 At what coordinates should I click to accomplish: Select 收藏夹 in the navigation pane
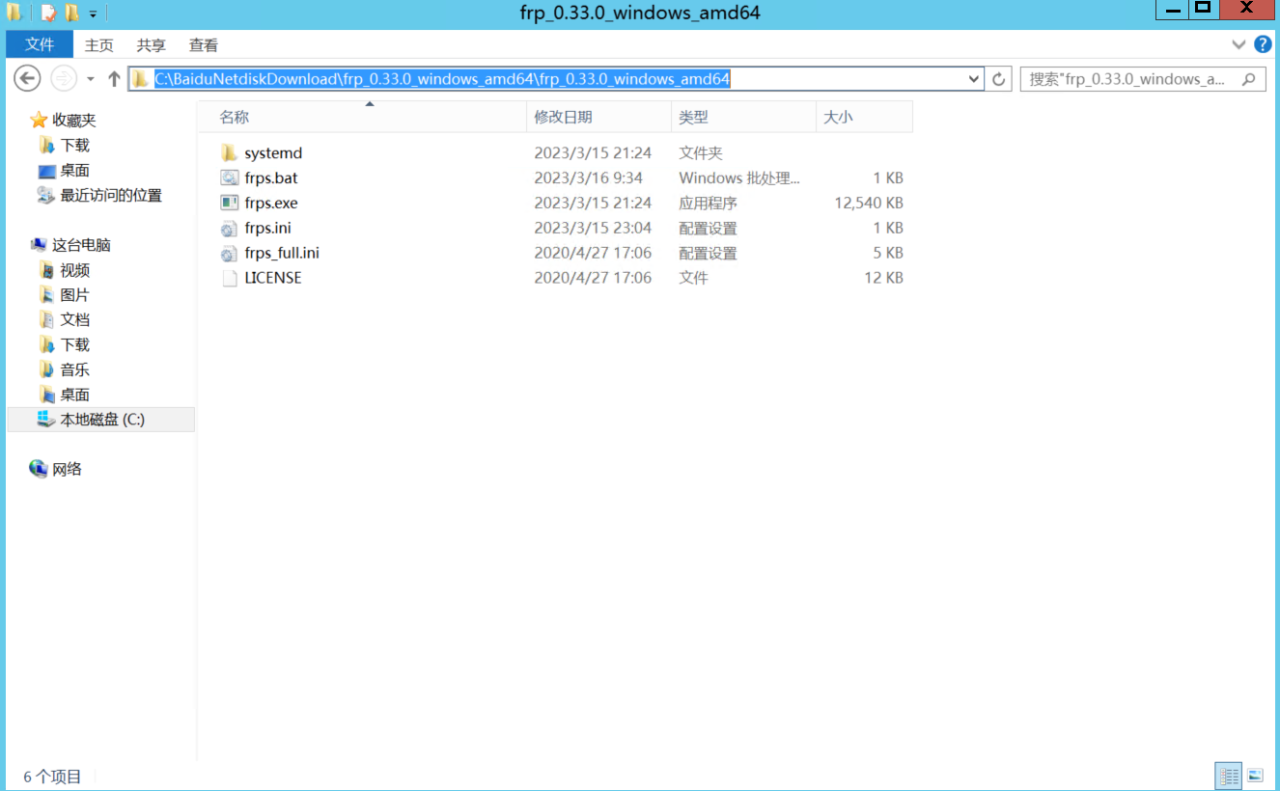coord(74,120)
